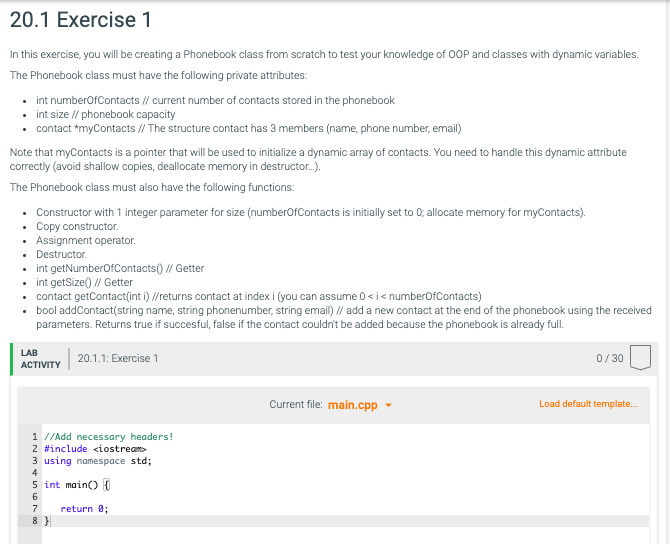Click the 'int getSize() // Getter' bullet
The width and height of the screenshot is (670, 544).
click(85, 282)
